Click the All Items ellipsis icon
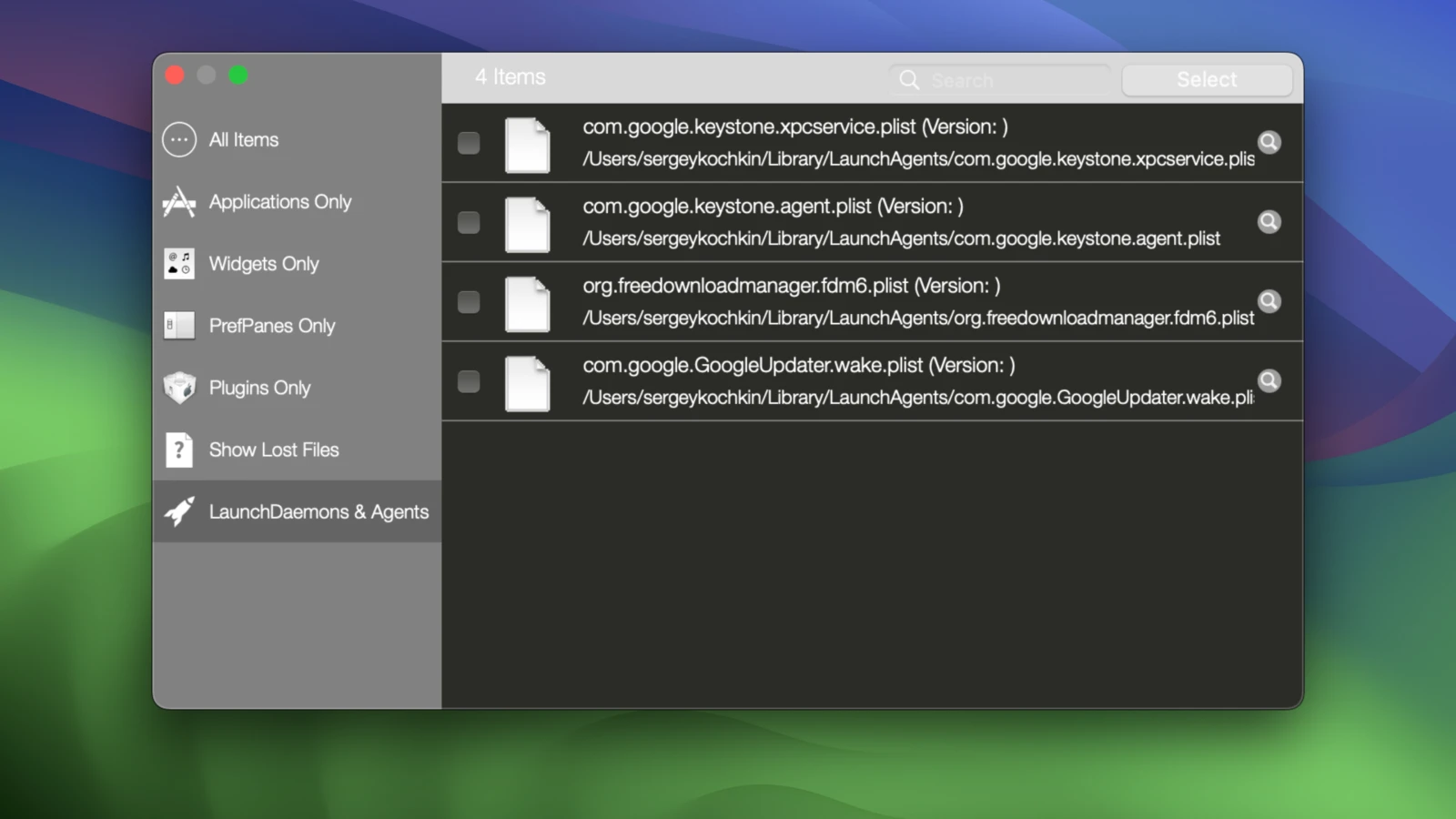This screenshot has height=819, width=1456. tap(179, 140)
